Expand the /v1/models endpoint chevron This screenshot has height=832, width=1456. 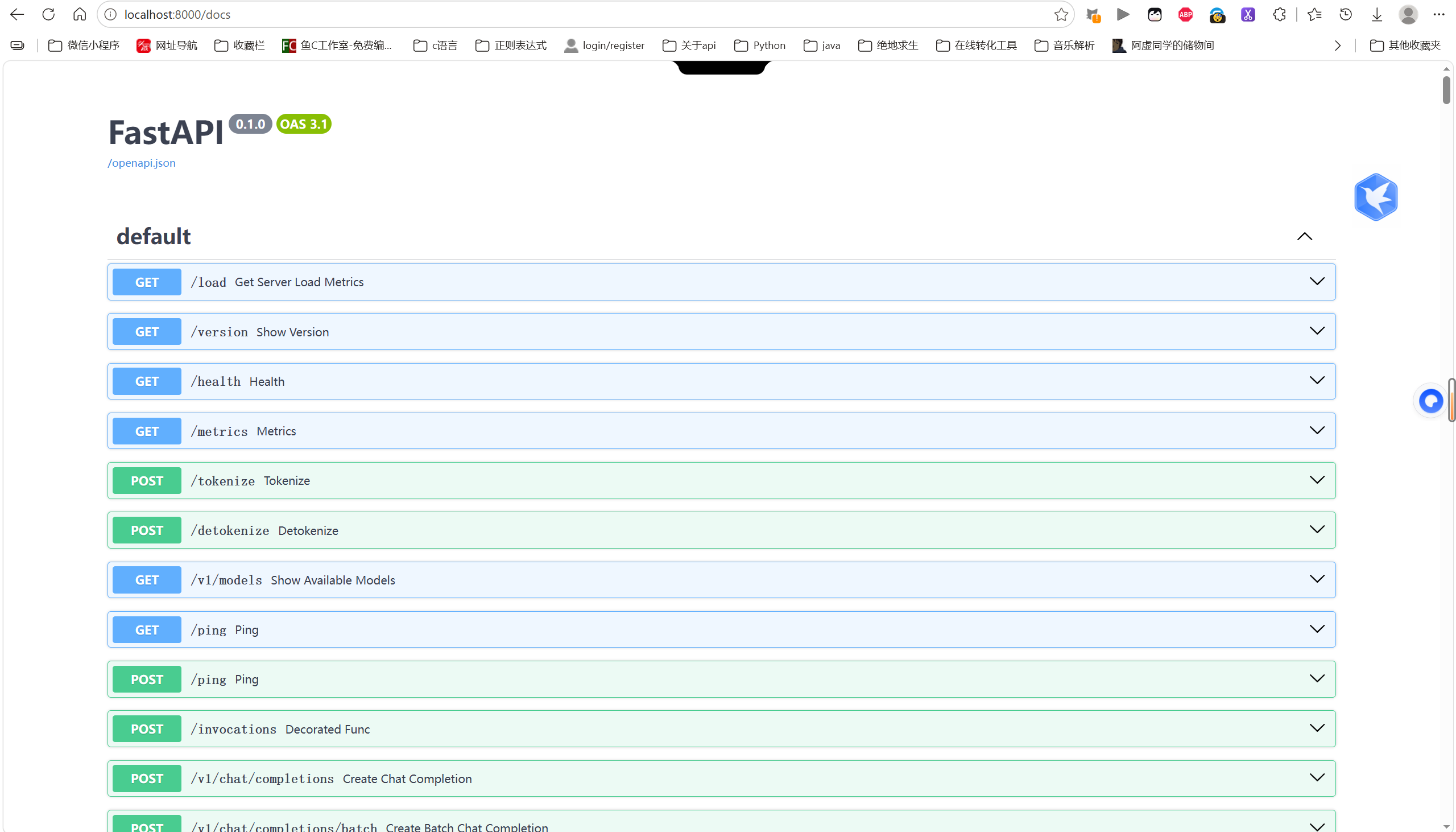[1317, 579]
